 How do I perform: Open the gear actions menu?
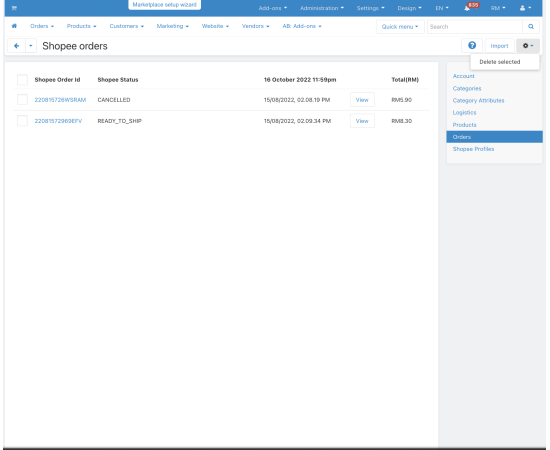[x=528, y=46]
